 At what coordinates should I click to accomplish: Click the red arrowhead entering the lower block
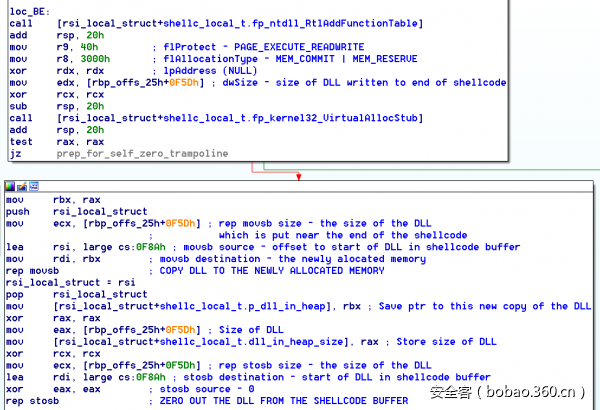pos(298,176)
